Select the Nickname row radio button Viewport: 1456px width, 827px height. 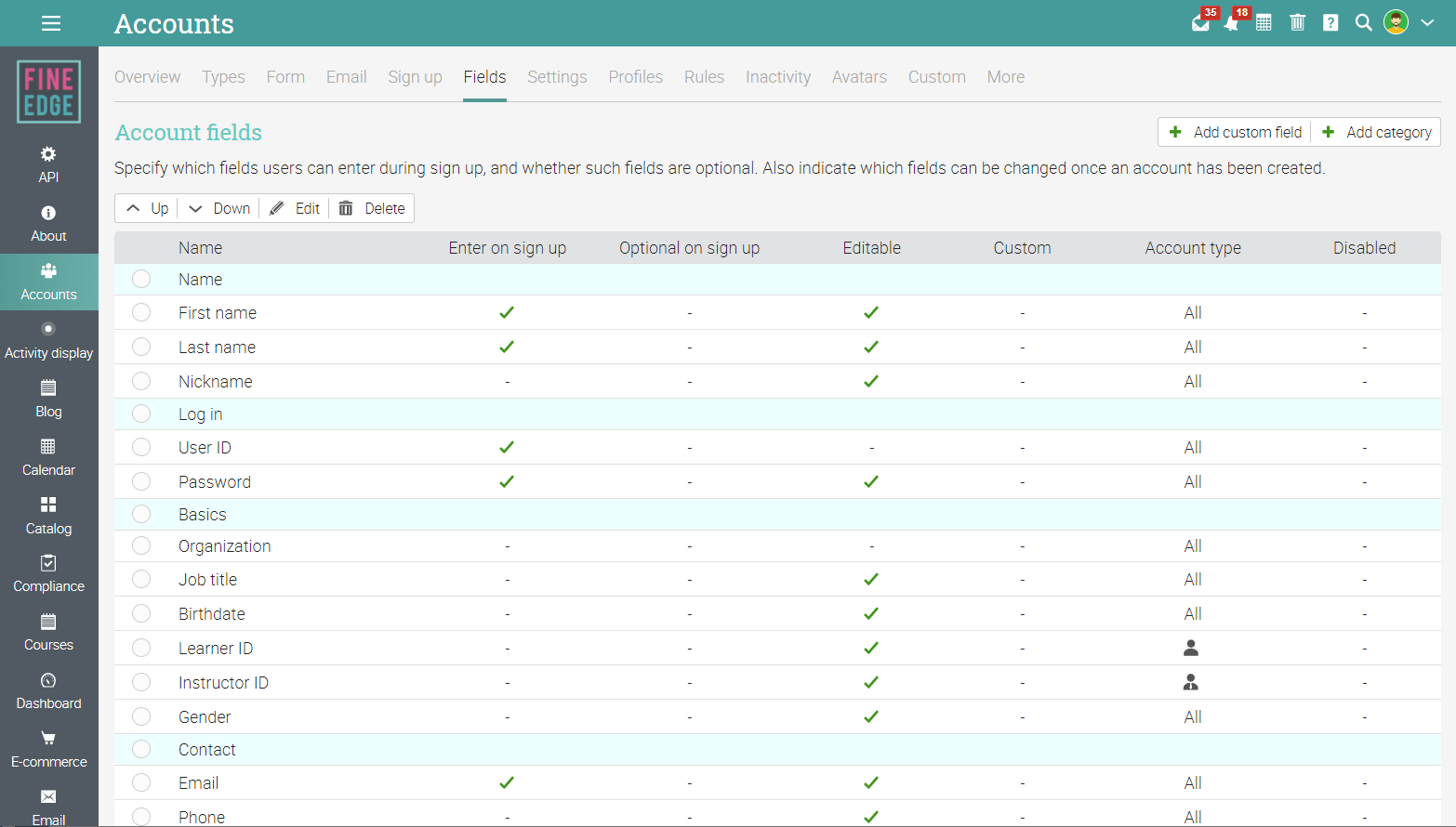pyautogui.click(x=141, y=381)
